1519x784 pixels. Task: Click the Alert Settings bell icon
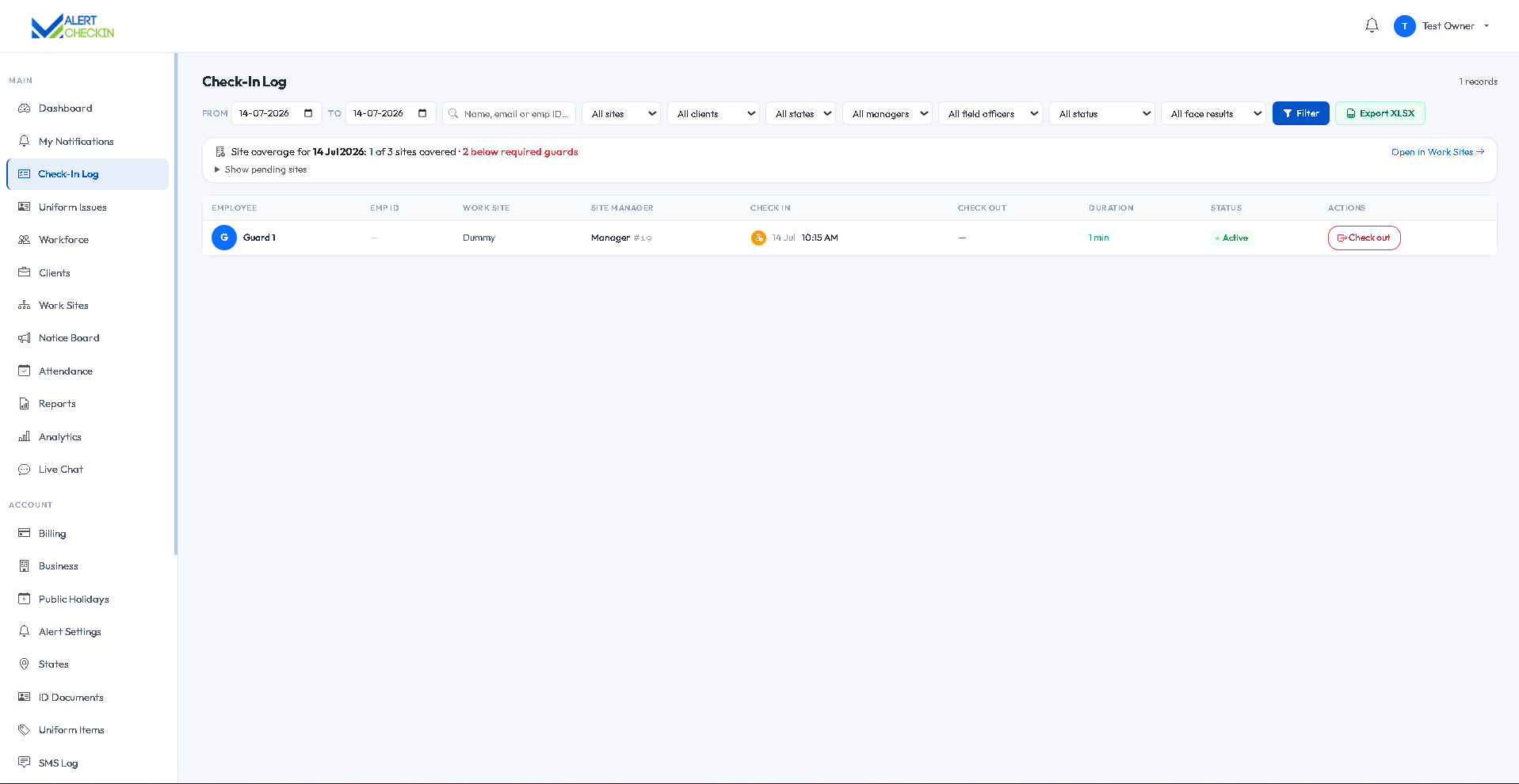[x=25, y=631]
